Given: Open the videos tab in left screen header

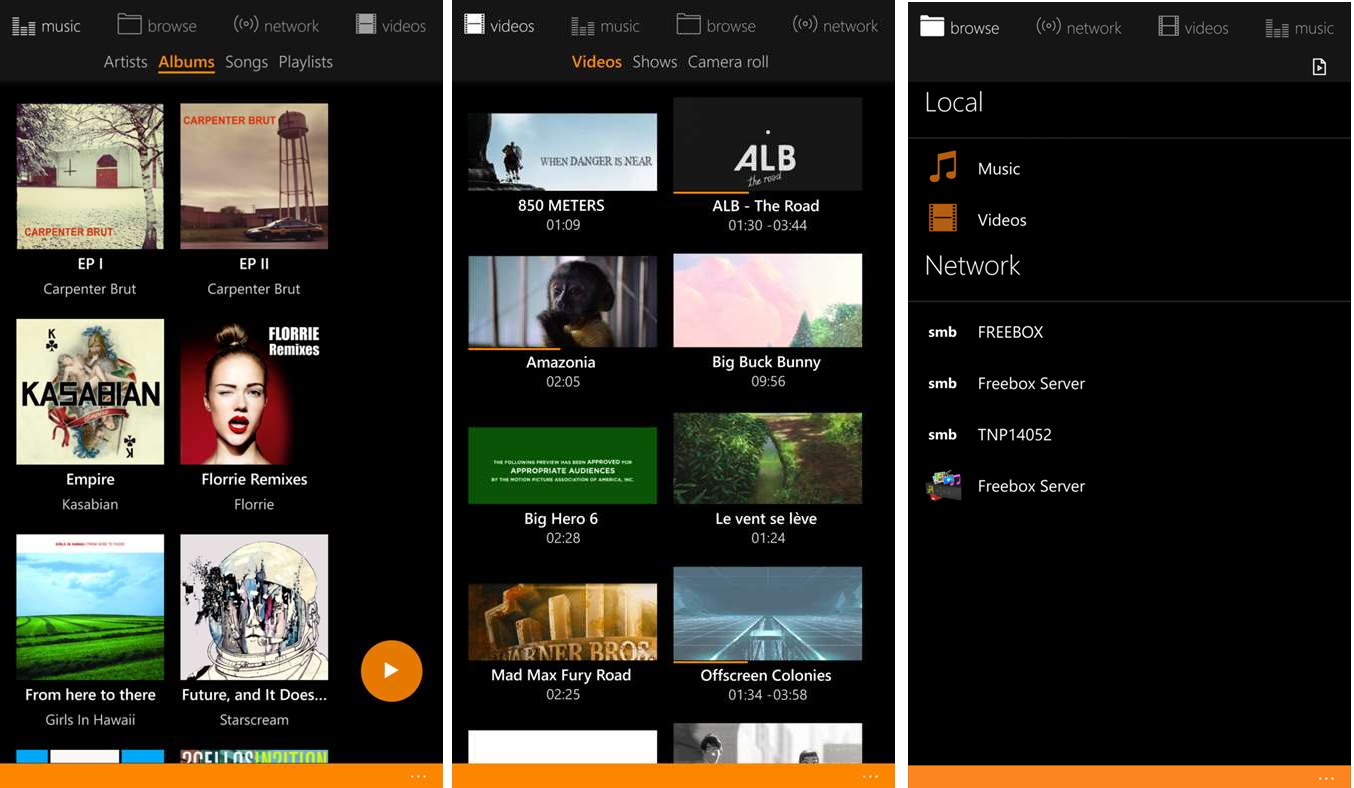Looking at the screenshot, I should coord(391,25).
